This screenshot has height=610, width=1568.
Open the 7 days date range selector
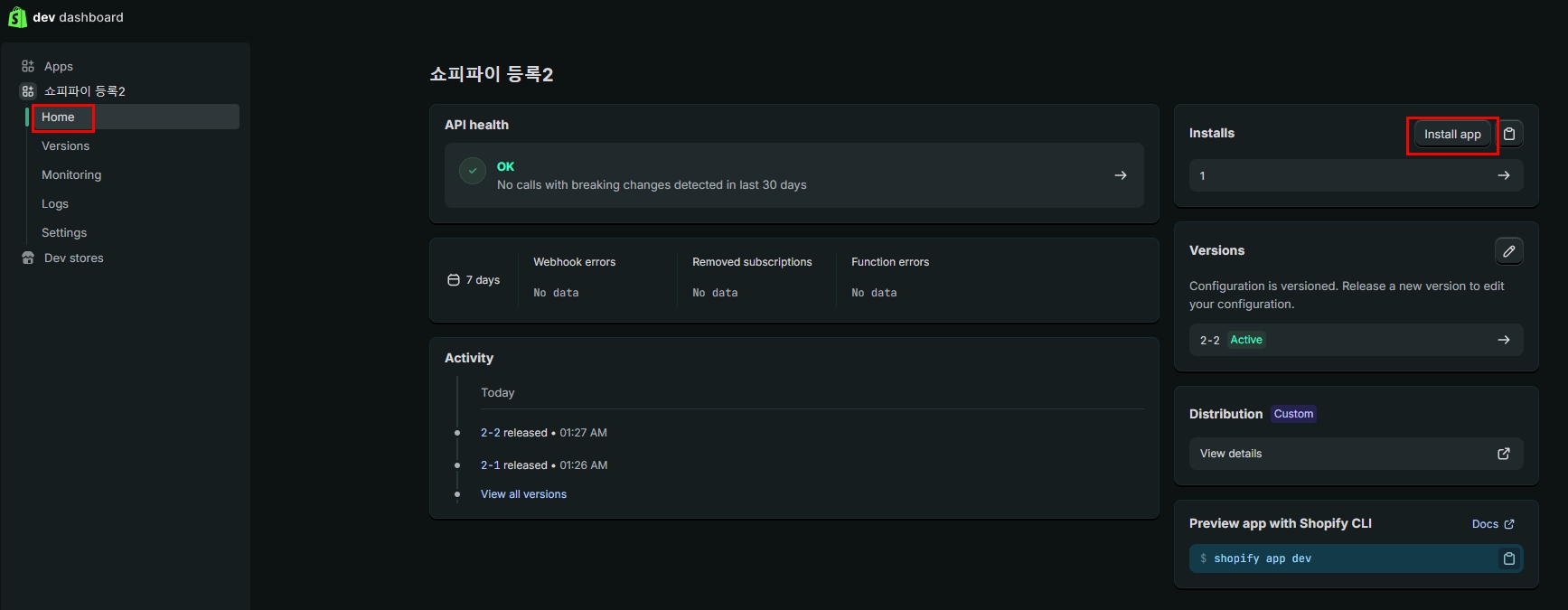[474, 280]
